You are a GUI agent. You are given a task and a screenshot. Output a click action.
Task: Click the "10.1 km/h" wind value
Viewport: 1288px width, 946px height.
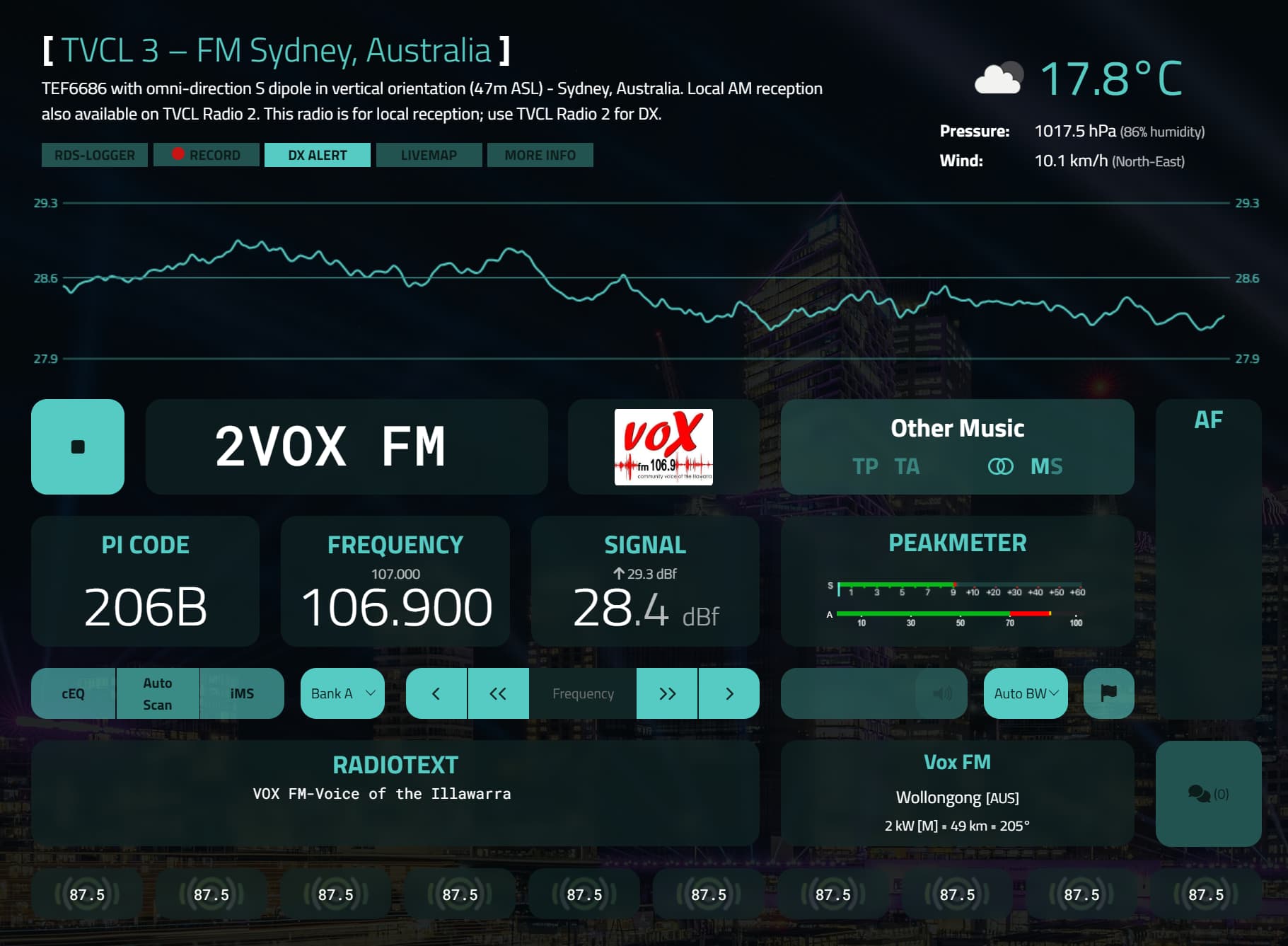(x=1071, y=161)
